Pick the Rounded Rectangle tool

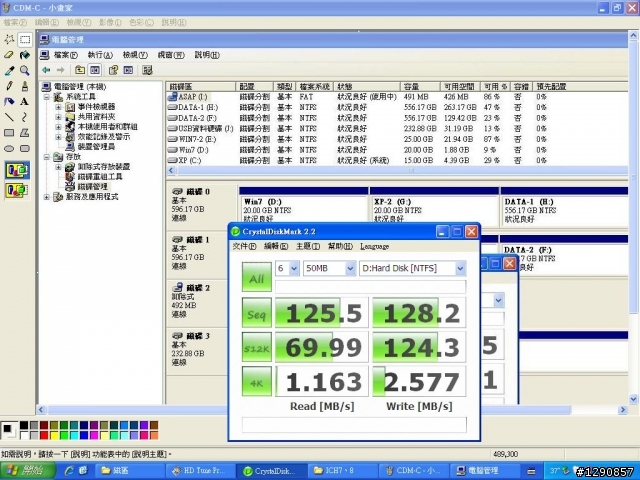pos(25,148)
